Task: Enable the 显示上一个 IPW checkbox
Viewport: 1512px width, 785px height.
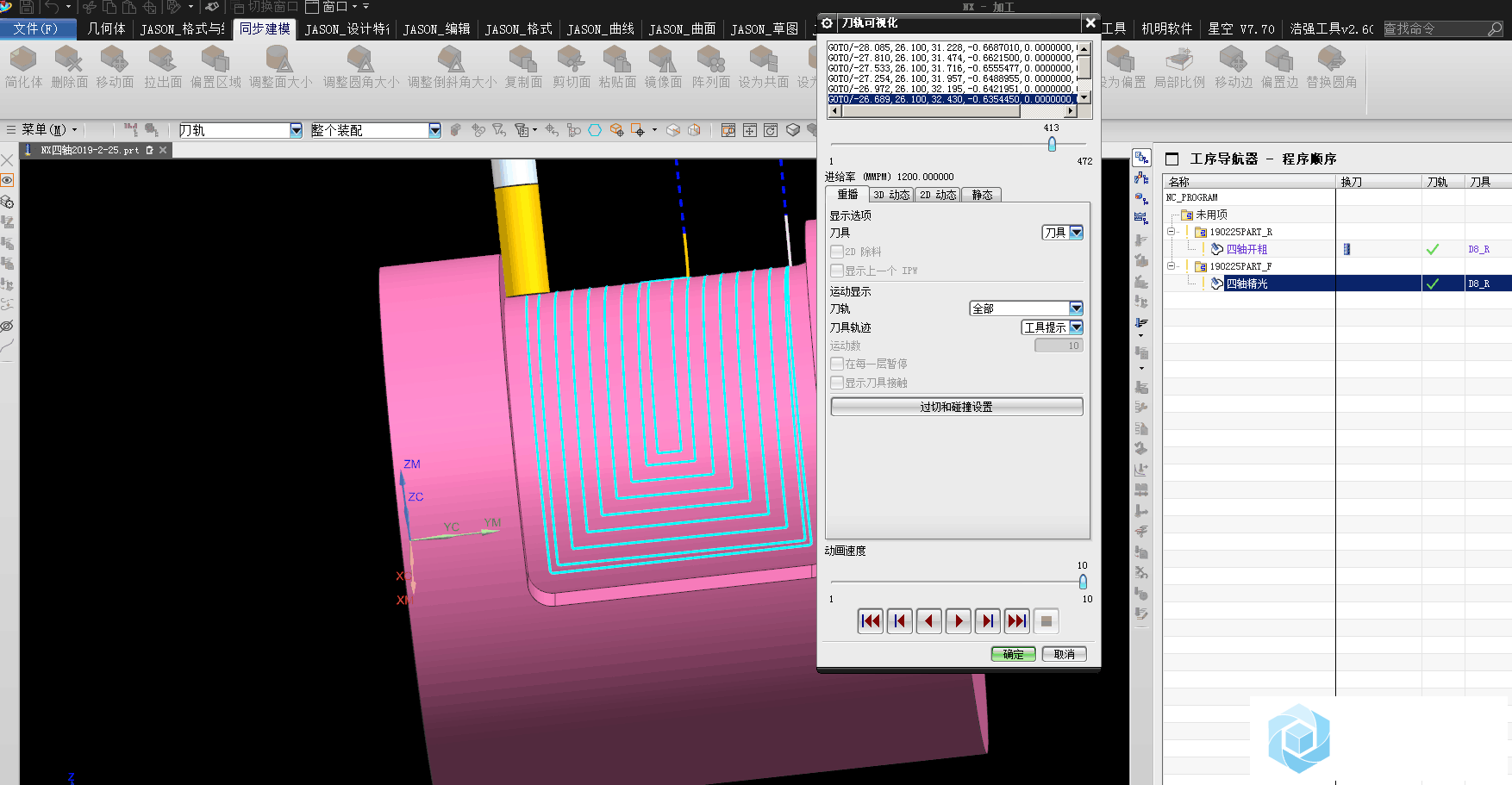Action: tap(836, 271)
